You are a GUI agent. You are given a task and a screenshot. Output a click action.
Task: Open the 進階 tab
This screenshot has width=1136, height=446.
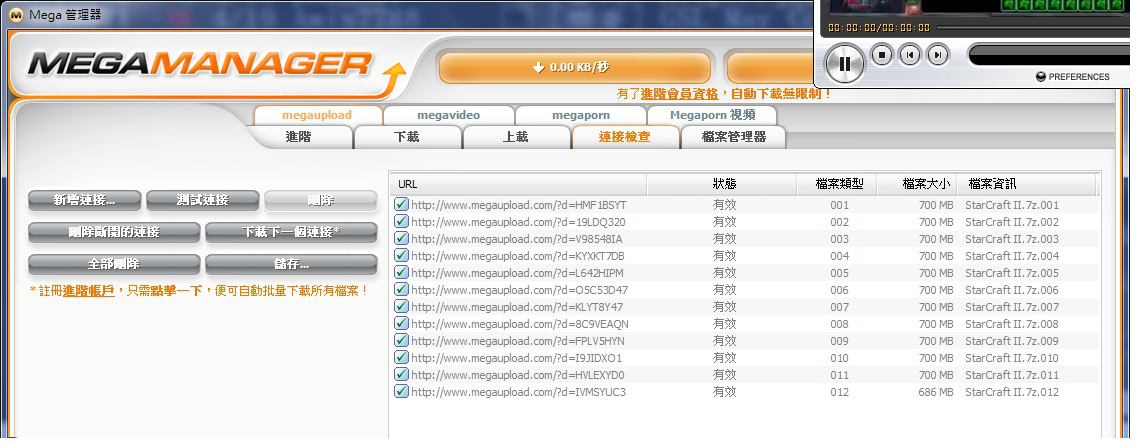[298, 136]
